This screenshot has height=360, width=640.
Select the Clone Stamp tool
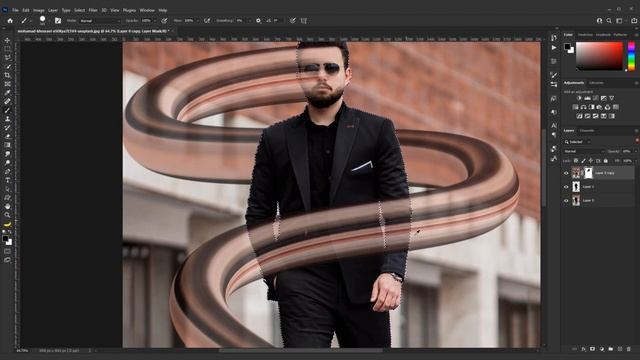7,119
